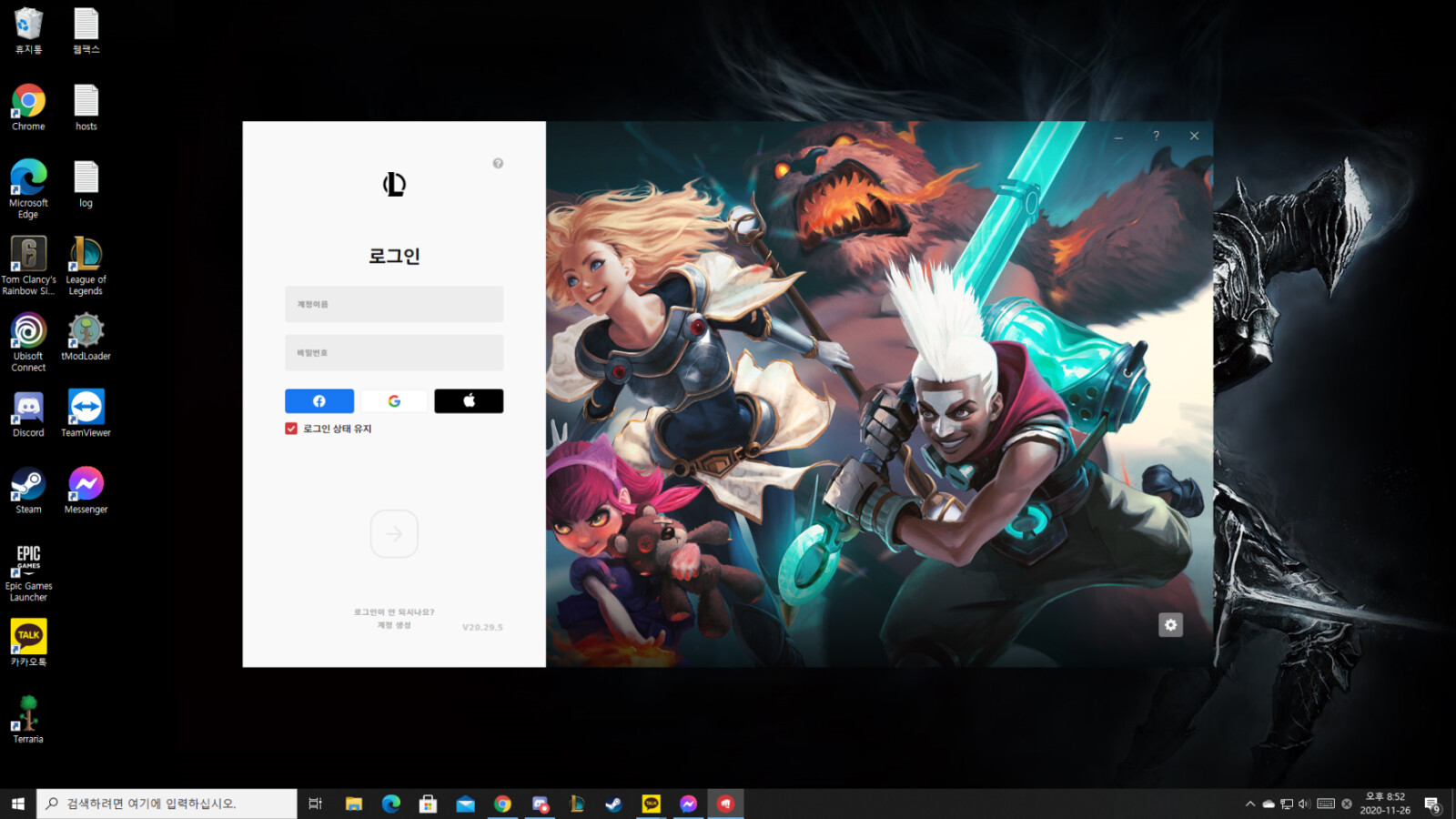Select the Epic Games Launcher desktop shortcut
The image size is (1456, 819).
pos(28,572)
